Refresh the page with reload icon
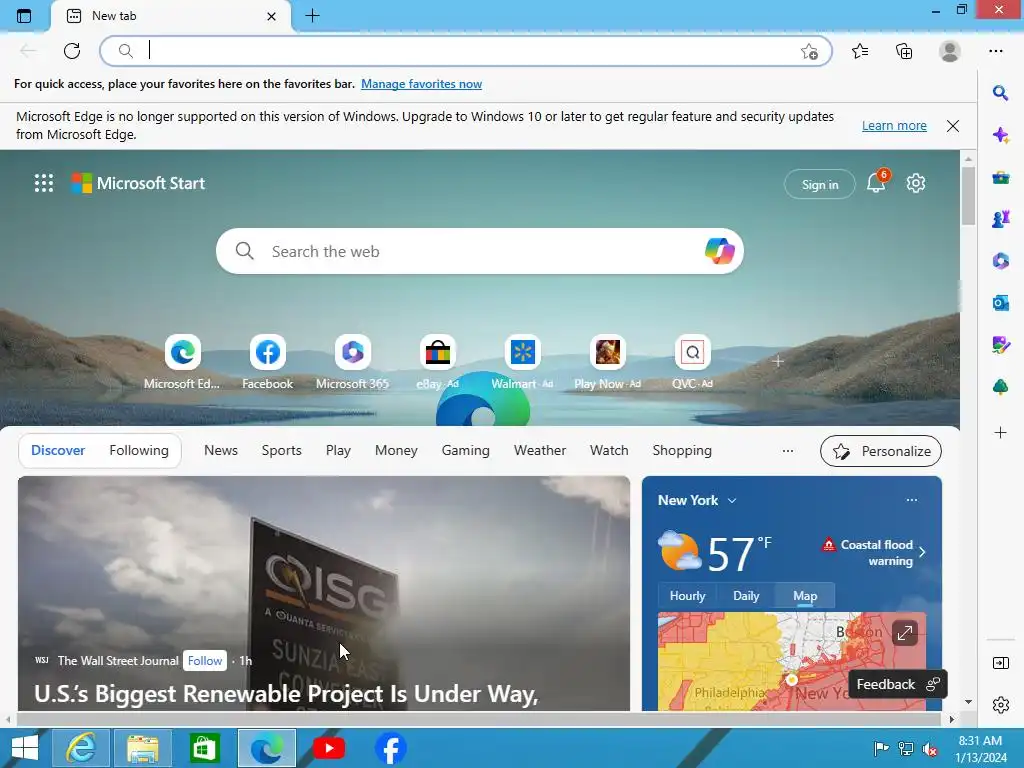 click(72, 51)
